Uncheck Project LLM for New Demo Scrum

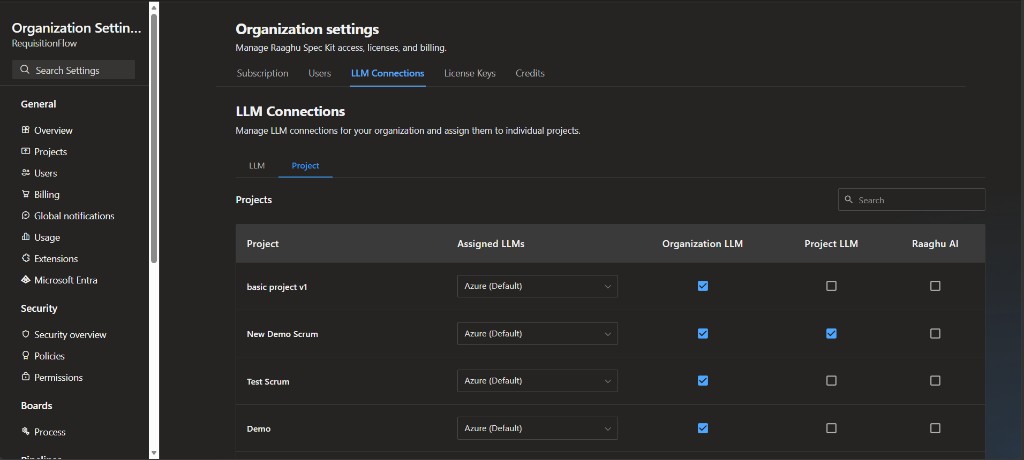[x=831, y=333]
